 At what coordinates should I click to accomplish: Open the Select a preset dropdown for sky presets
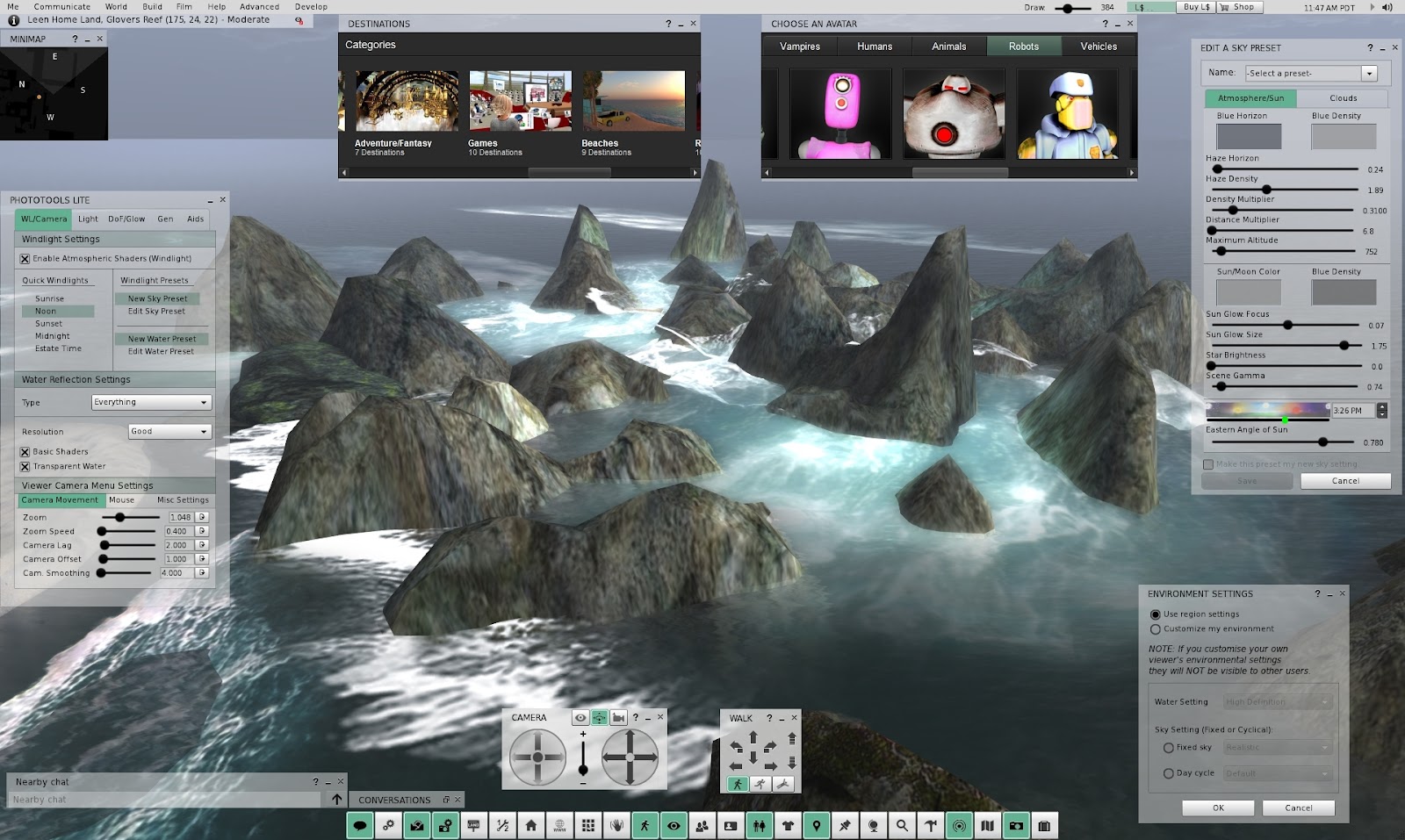point(1309,73)
